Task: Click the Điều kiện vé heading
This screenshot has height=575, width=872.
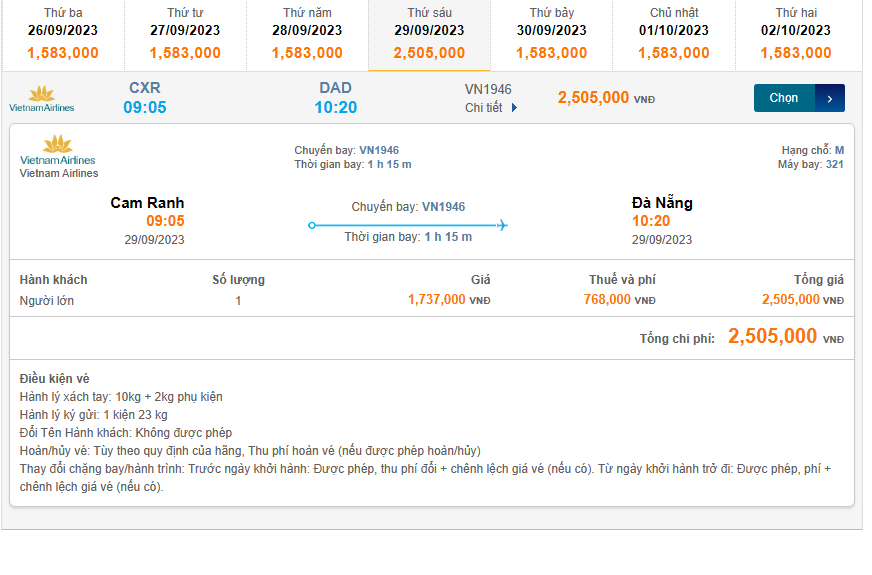Action: pyautogui.click(x=54, y=378)
